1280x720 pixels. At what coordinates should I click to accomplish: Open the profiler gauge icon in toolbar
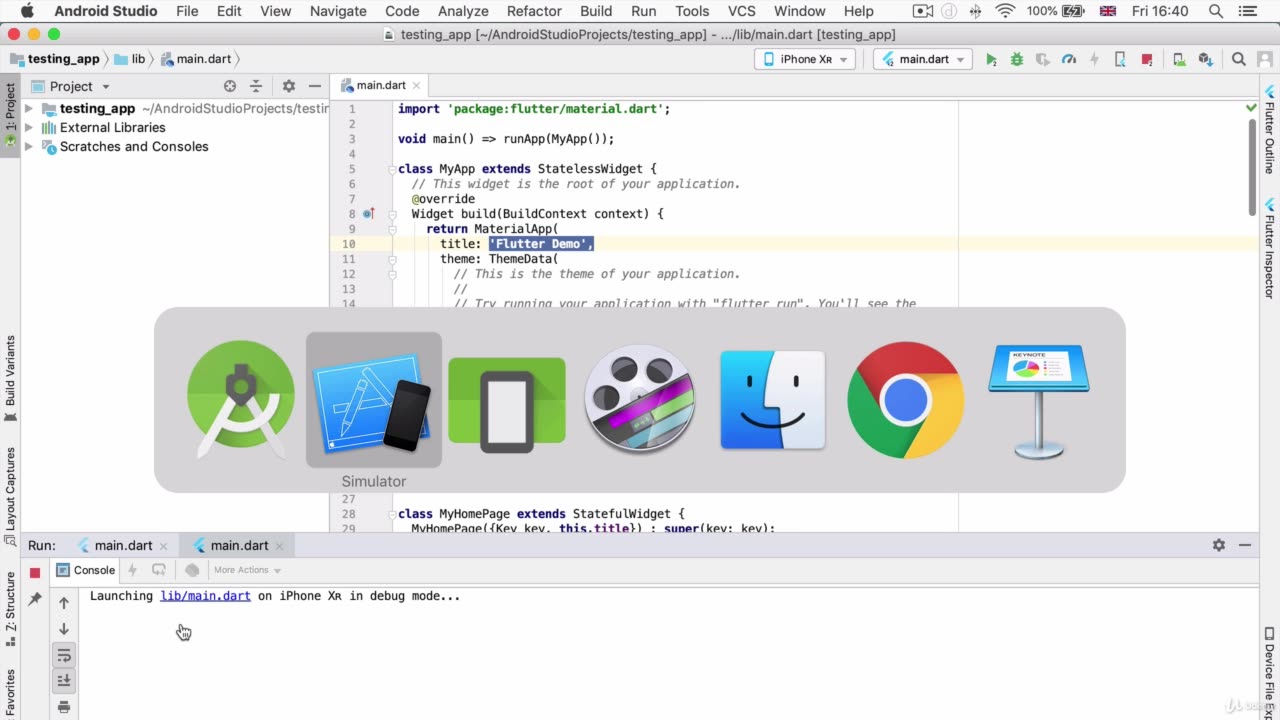click(1069, 59)
